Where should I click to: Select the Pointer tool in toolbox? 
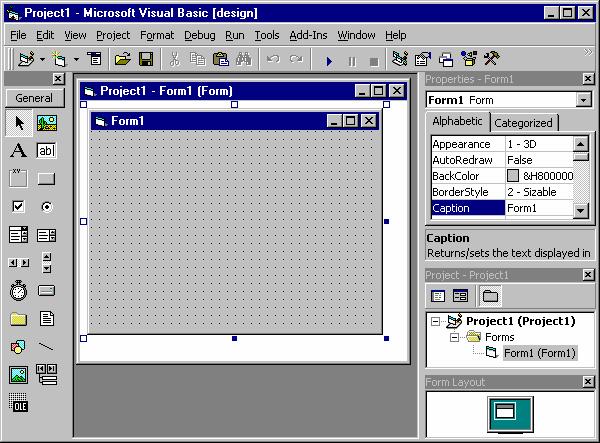tap(19, 123)
